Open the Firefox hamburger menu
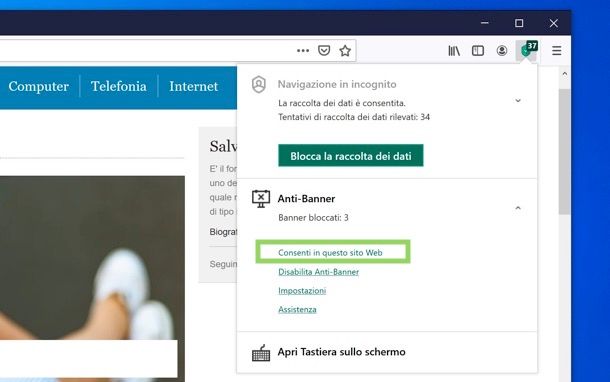610x382 pixels. (557, 51)
